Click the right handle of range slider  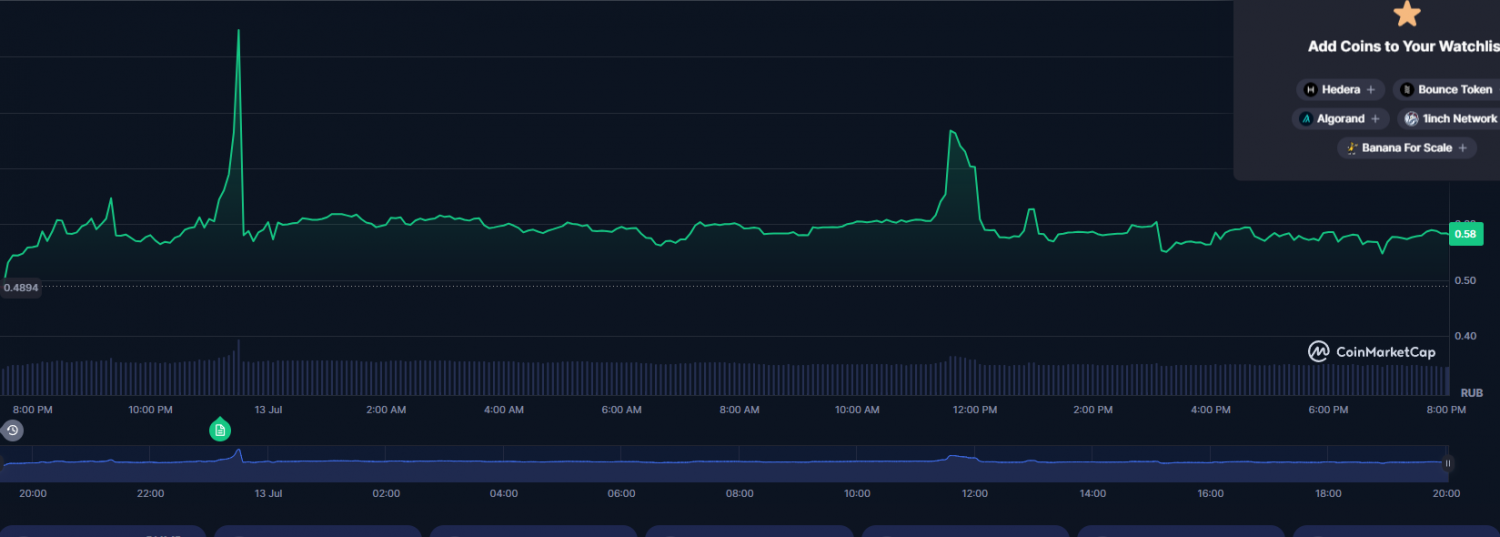tap(1448, 463)
